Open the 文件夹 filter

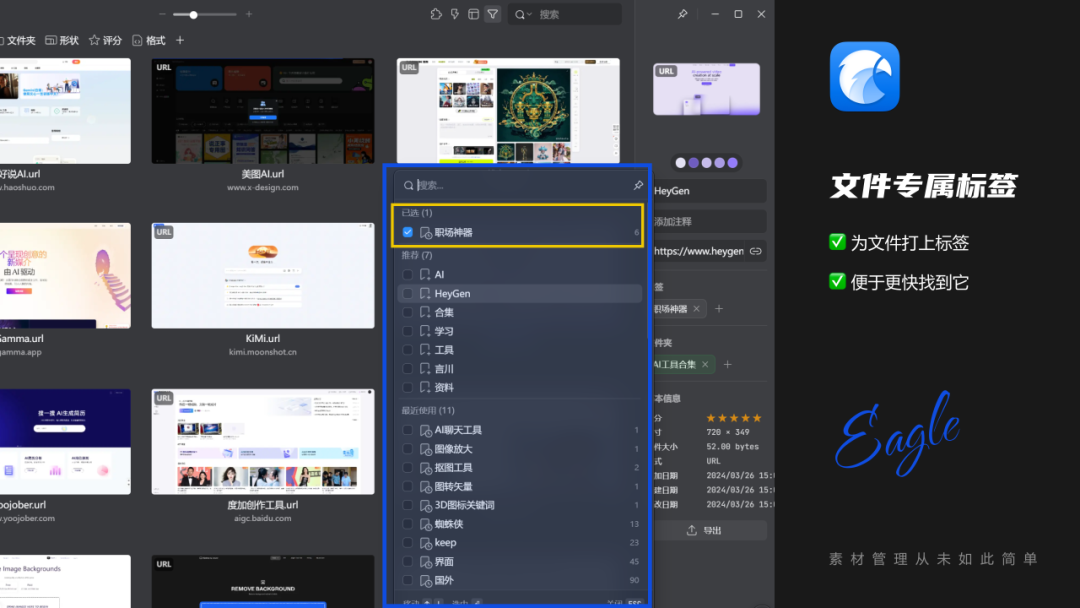tap(17, 41)
